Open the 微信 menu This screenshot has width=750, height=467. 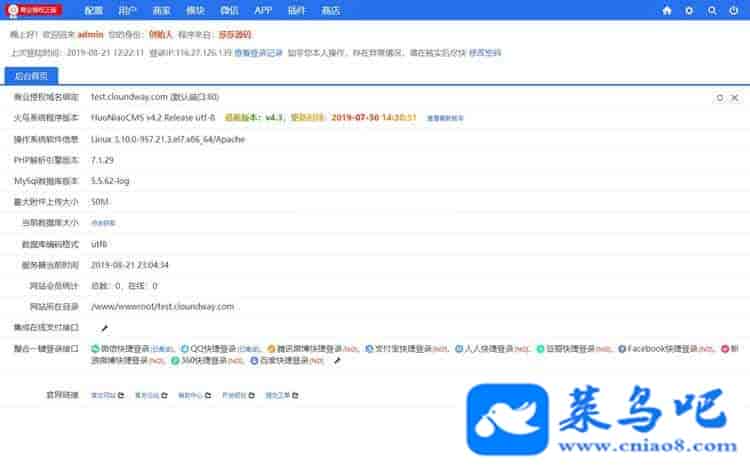tap(229, 11)
